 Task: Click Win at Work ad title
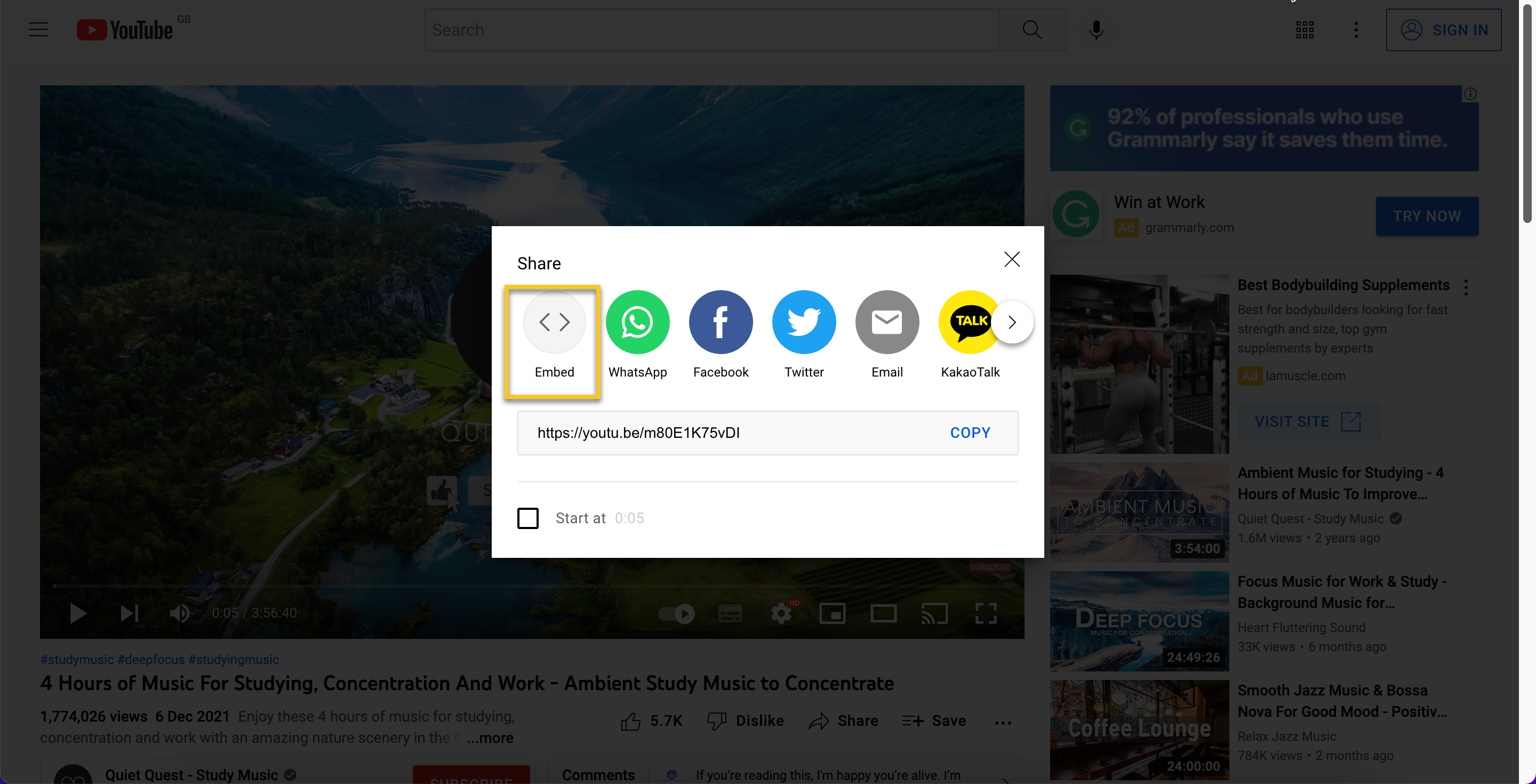(x=1159, y=202)
